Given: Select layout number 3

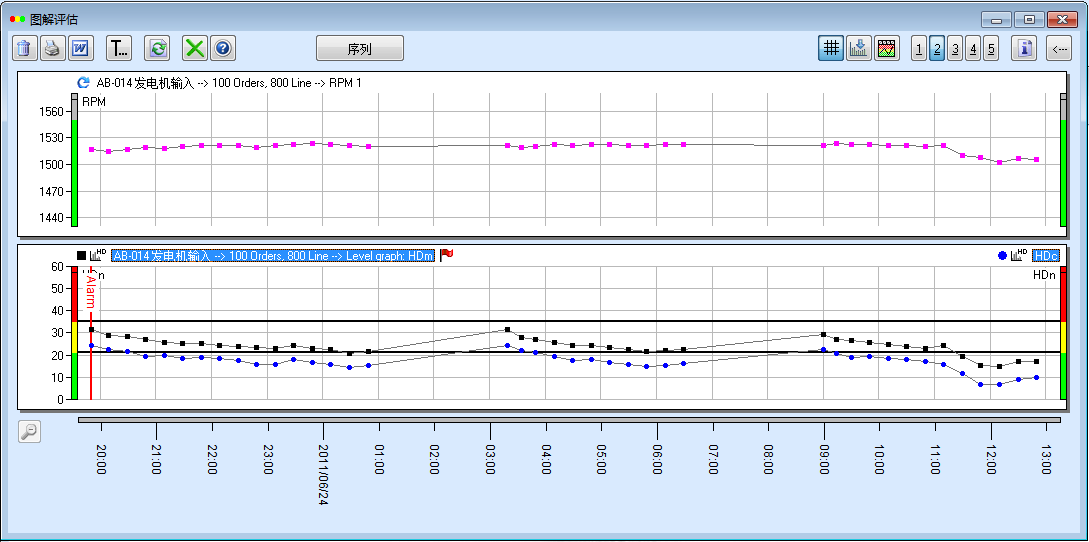Looking at the screenshot, I should [955, 48].
